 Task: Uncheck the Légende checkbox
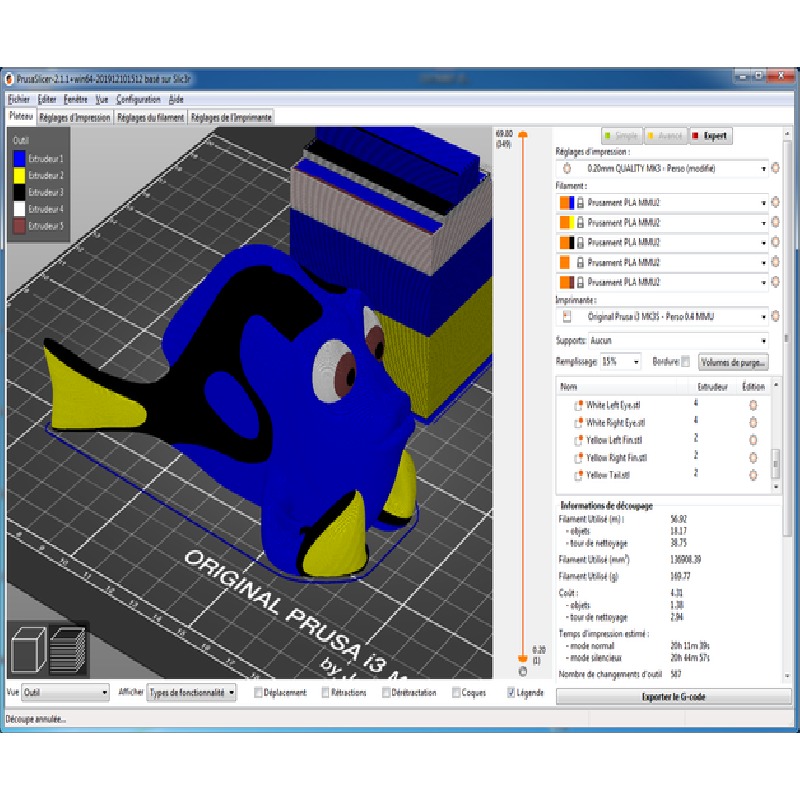(512, 692)
